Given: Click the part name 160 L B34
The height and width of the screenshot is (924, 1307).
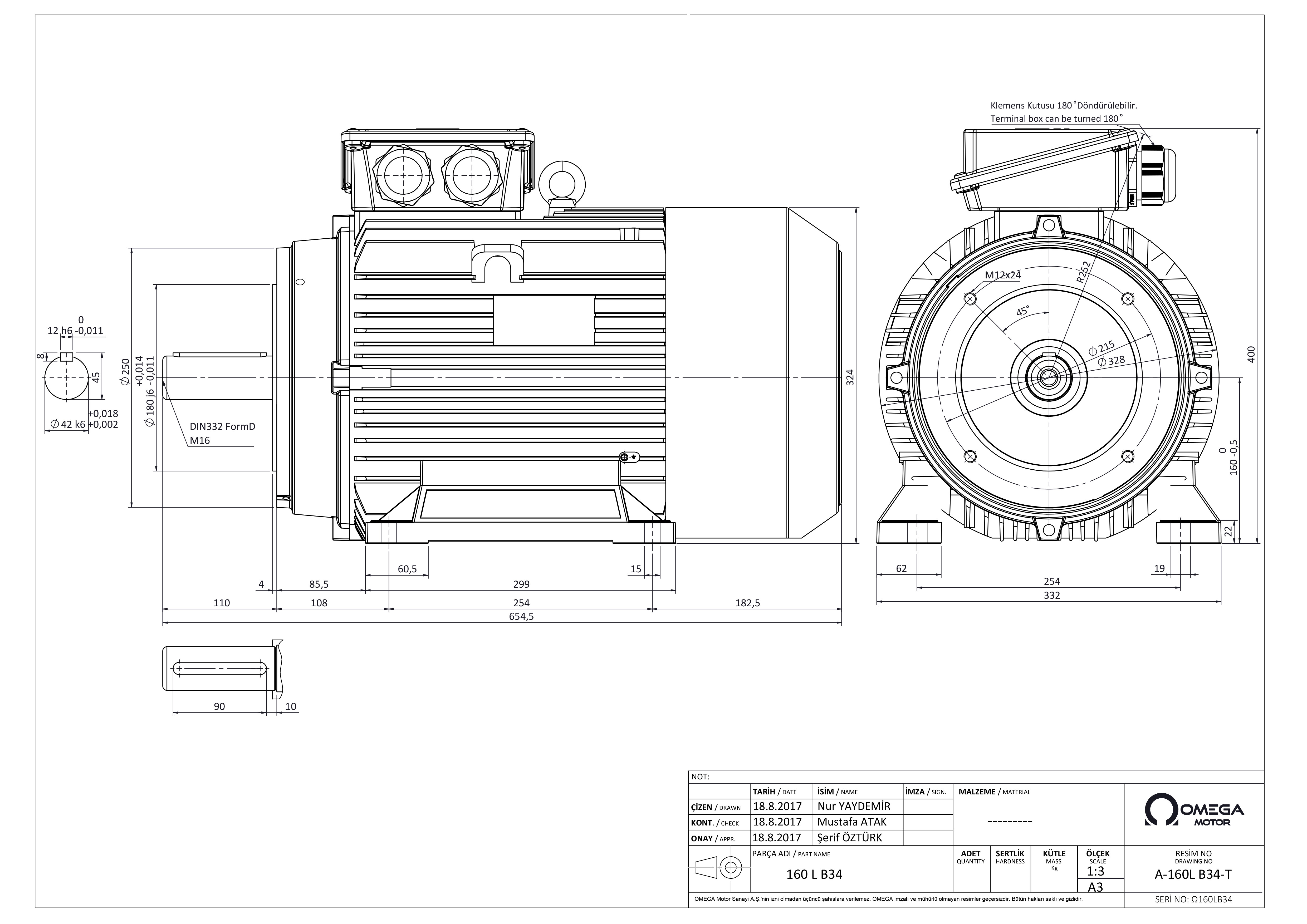Looking at the screenshot, I should pos(814,874).
